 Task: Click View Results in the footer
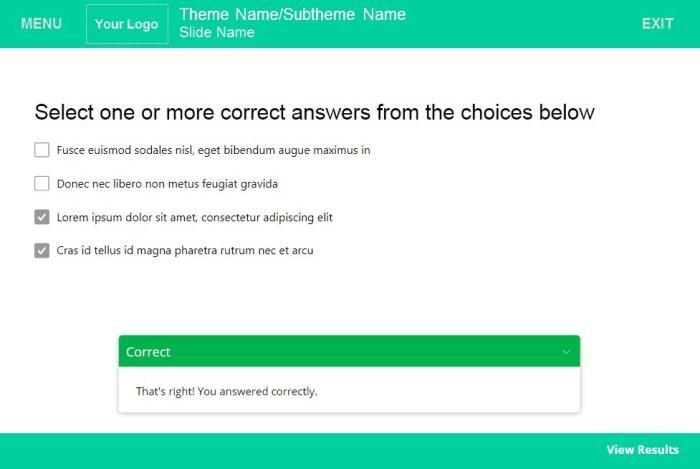click(x=642, y=450)
